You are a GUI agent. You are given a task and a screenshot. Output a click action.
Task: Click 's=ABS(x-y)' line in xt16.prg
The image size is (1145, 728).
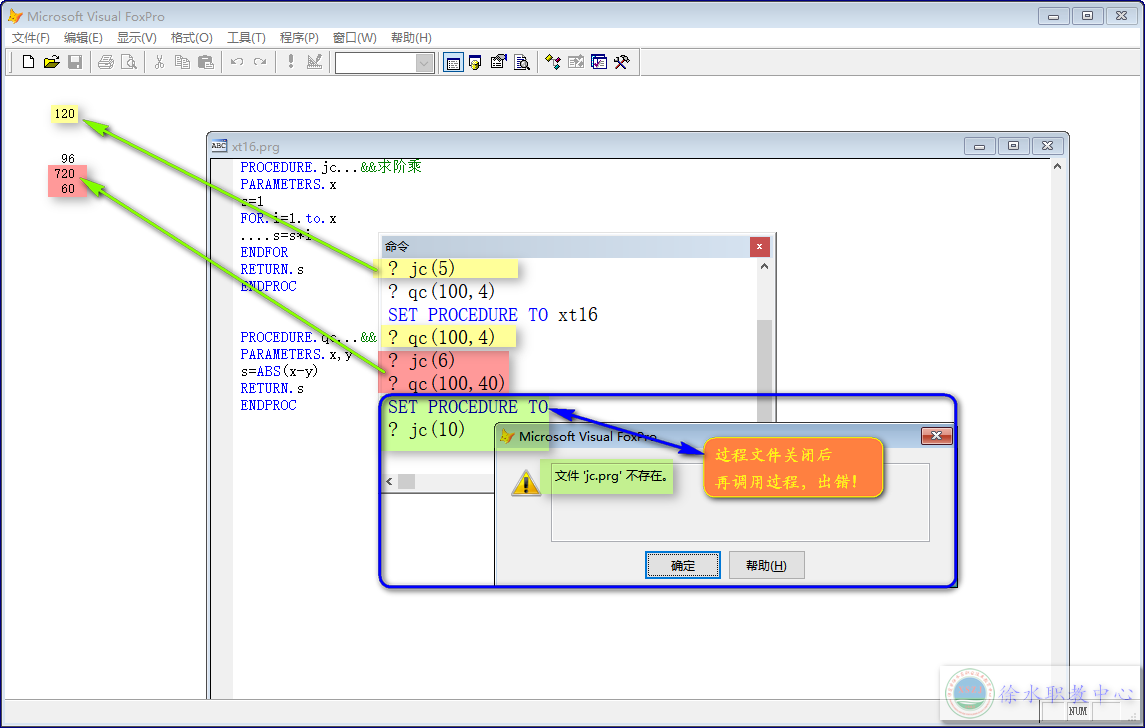point(279,371)
